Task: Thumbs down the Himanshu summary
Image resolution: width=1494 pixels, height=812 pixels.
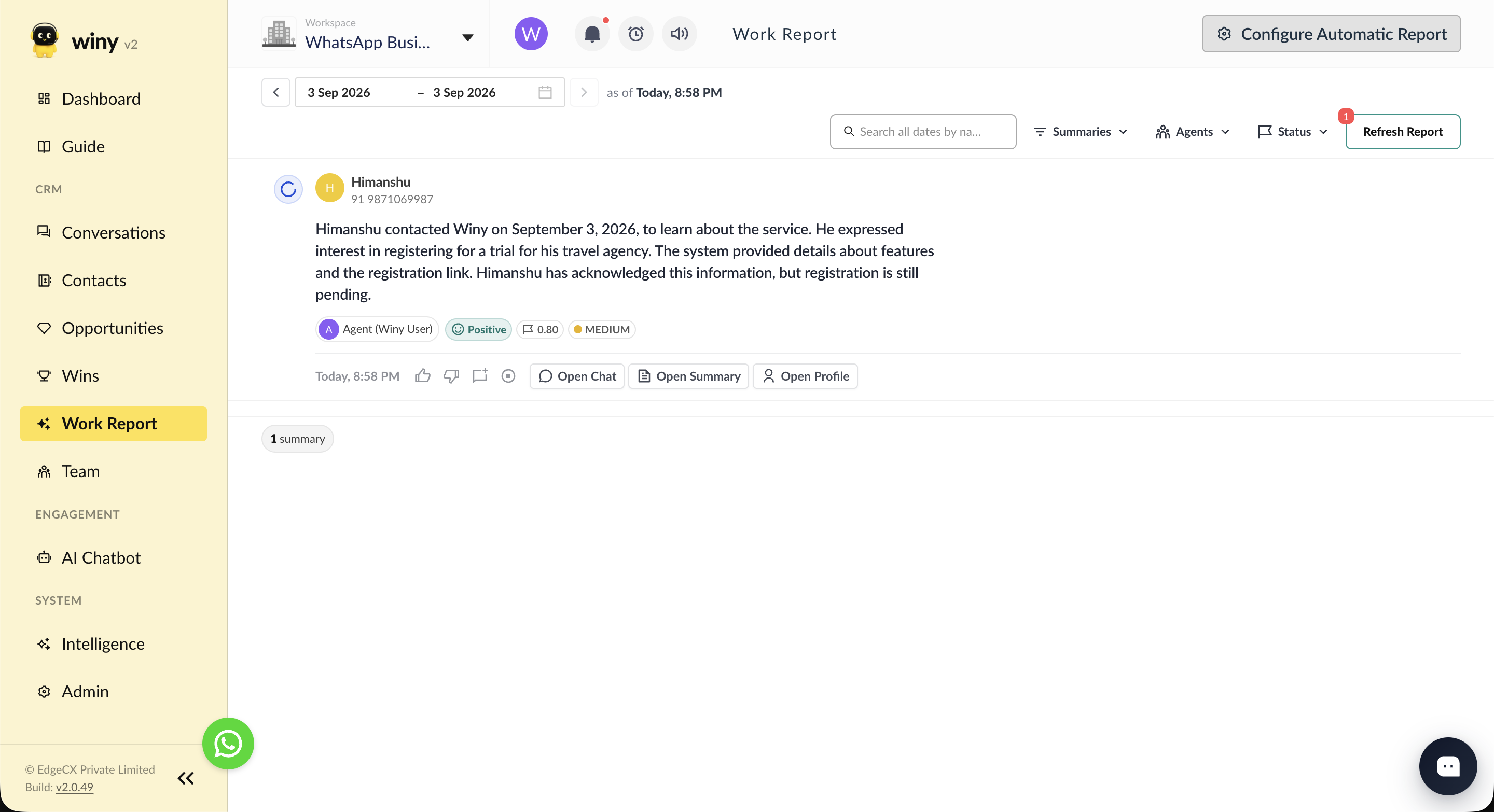Action: point(451,376)
